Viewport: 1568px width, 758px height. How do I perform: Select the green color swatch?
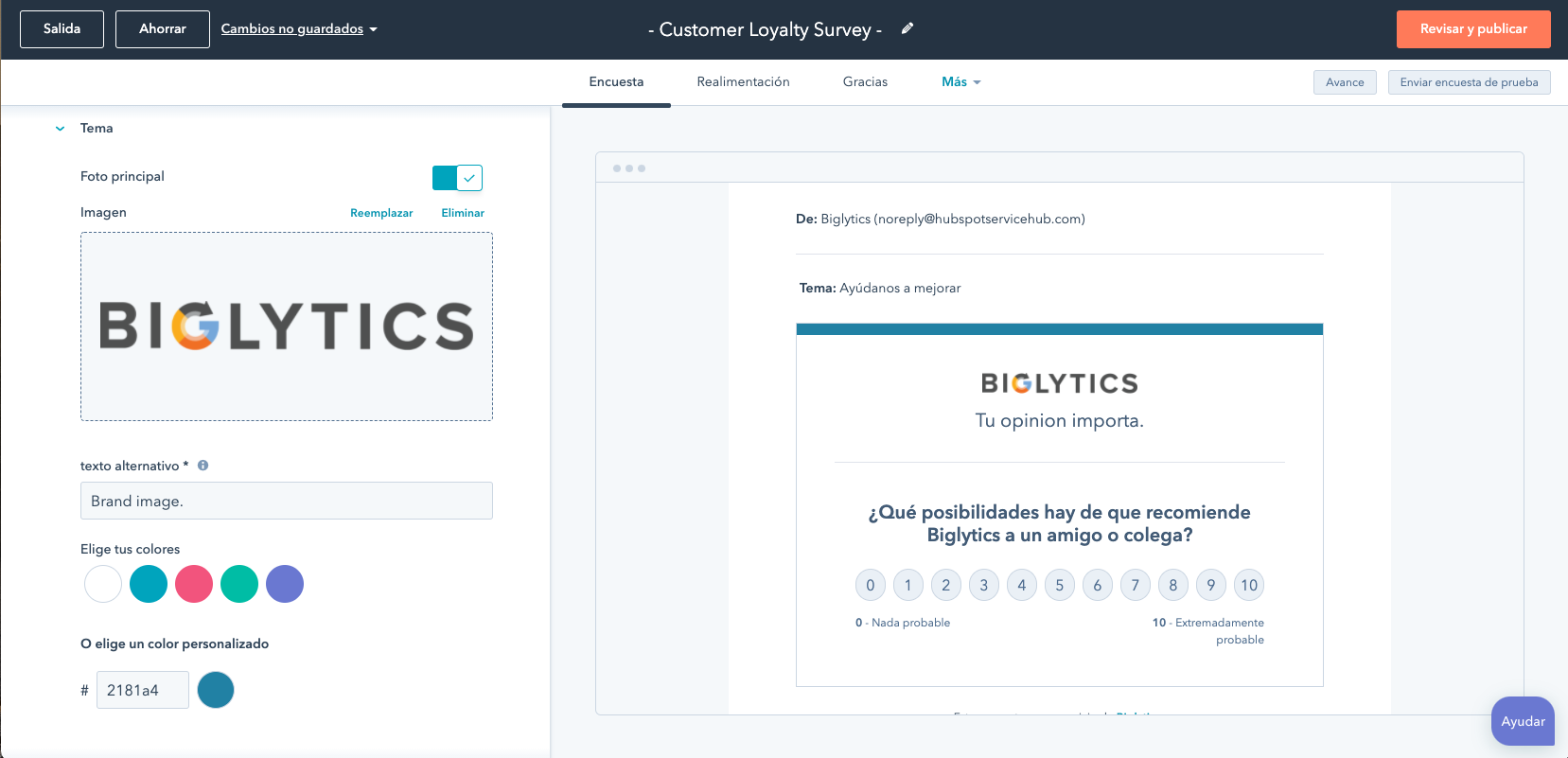pyautogui.click(x=239, y=584)
